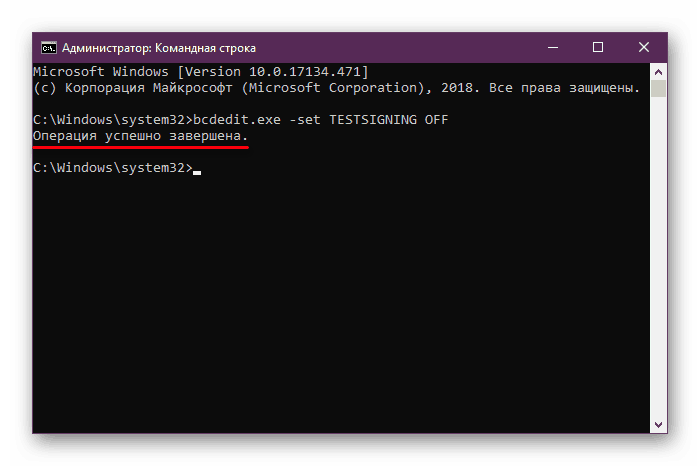Click the last 'C:\Windows\system32>' prompt

(x=112, y=167)
